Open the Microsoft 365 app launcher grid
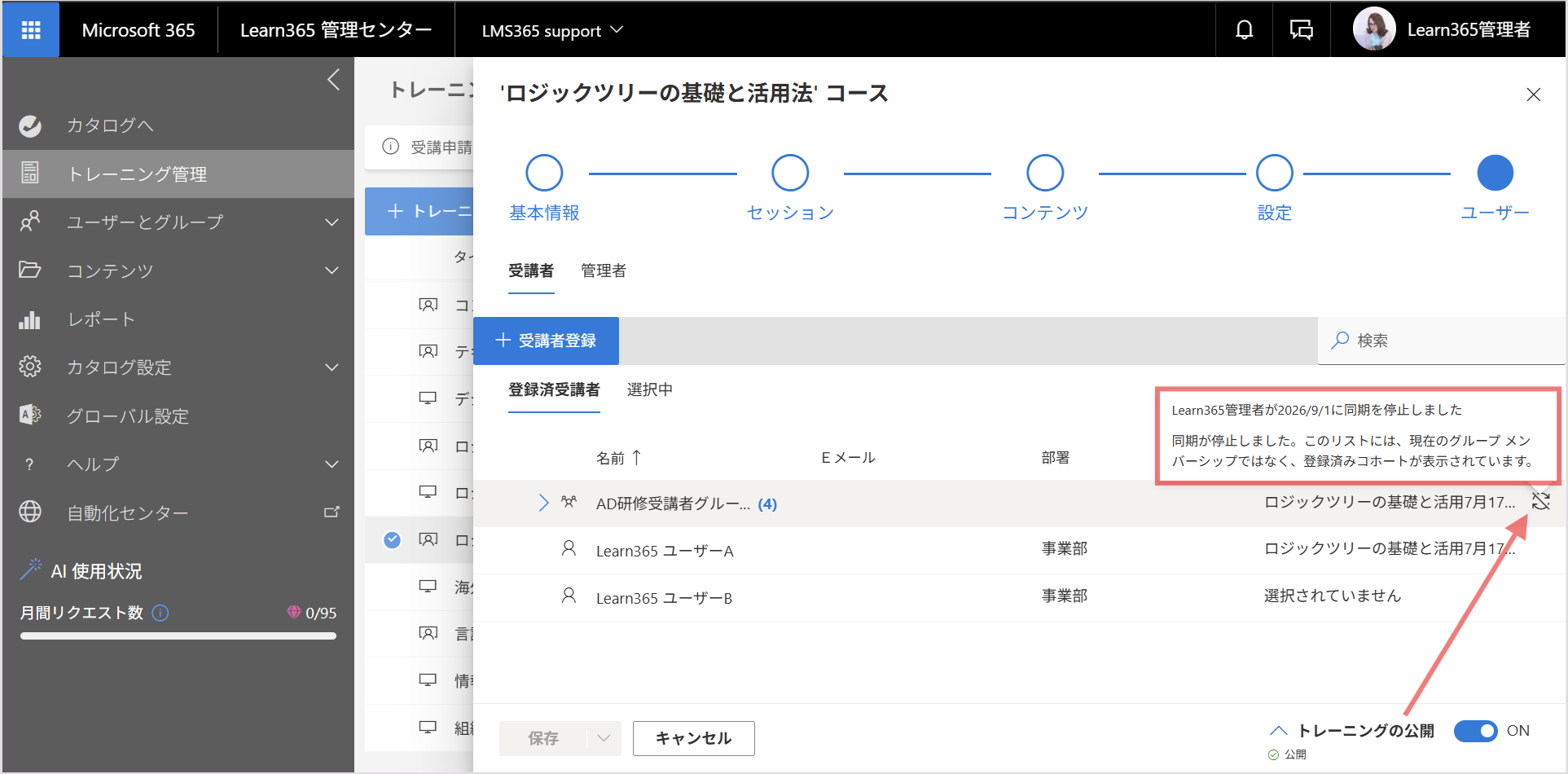Viewport: 1568px width, 774px height. 31,30
